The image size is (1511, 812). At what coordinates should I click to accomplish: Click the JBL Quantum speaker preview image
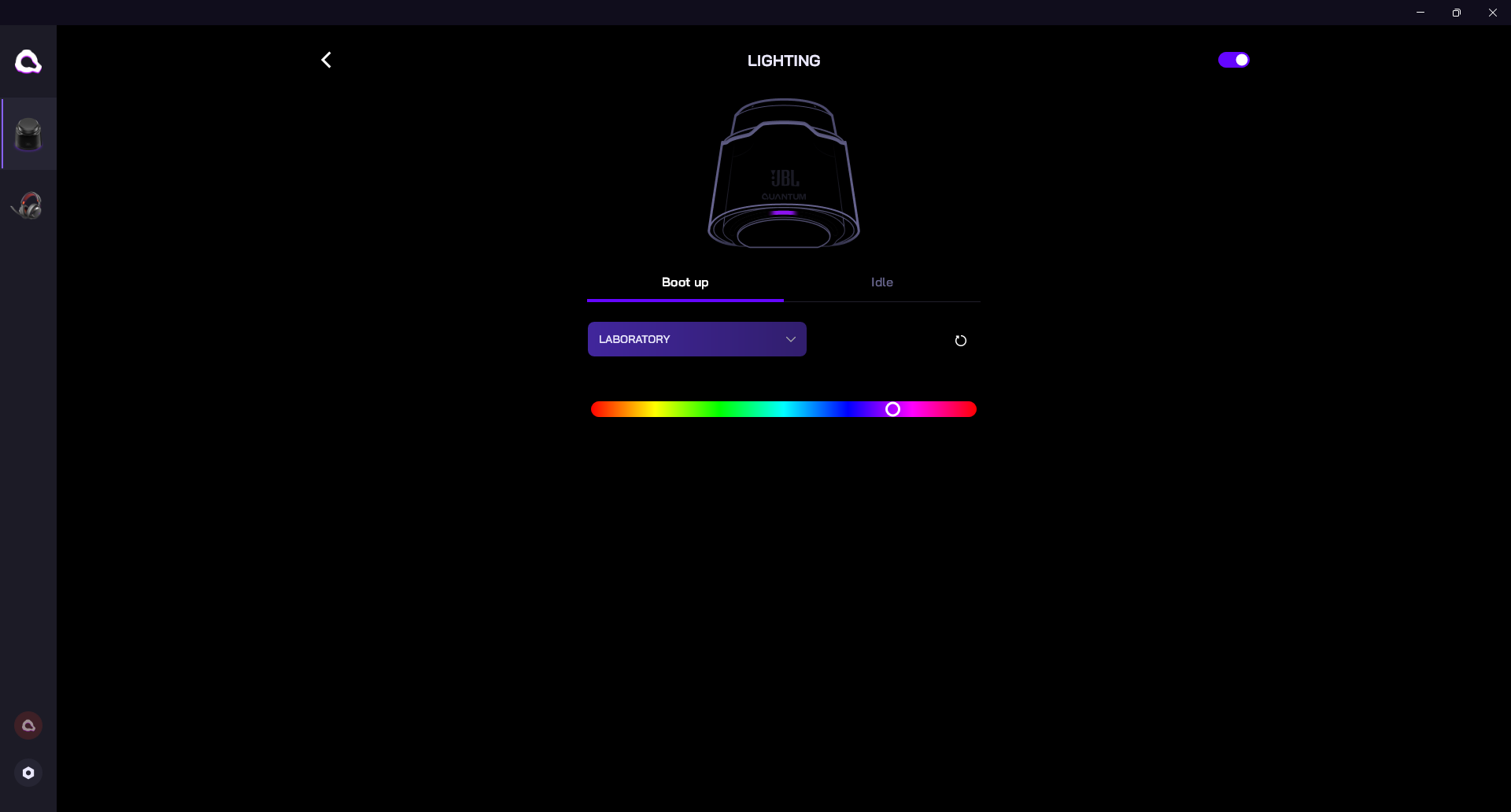point(784,173)
